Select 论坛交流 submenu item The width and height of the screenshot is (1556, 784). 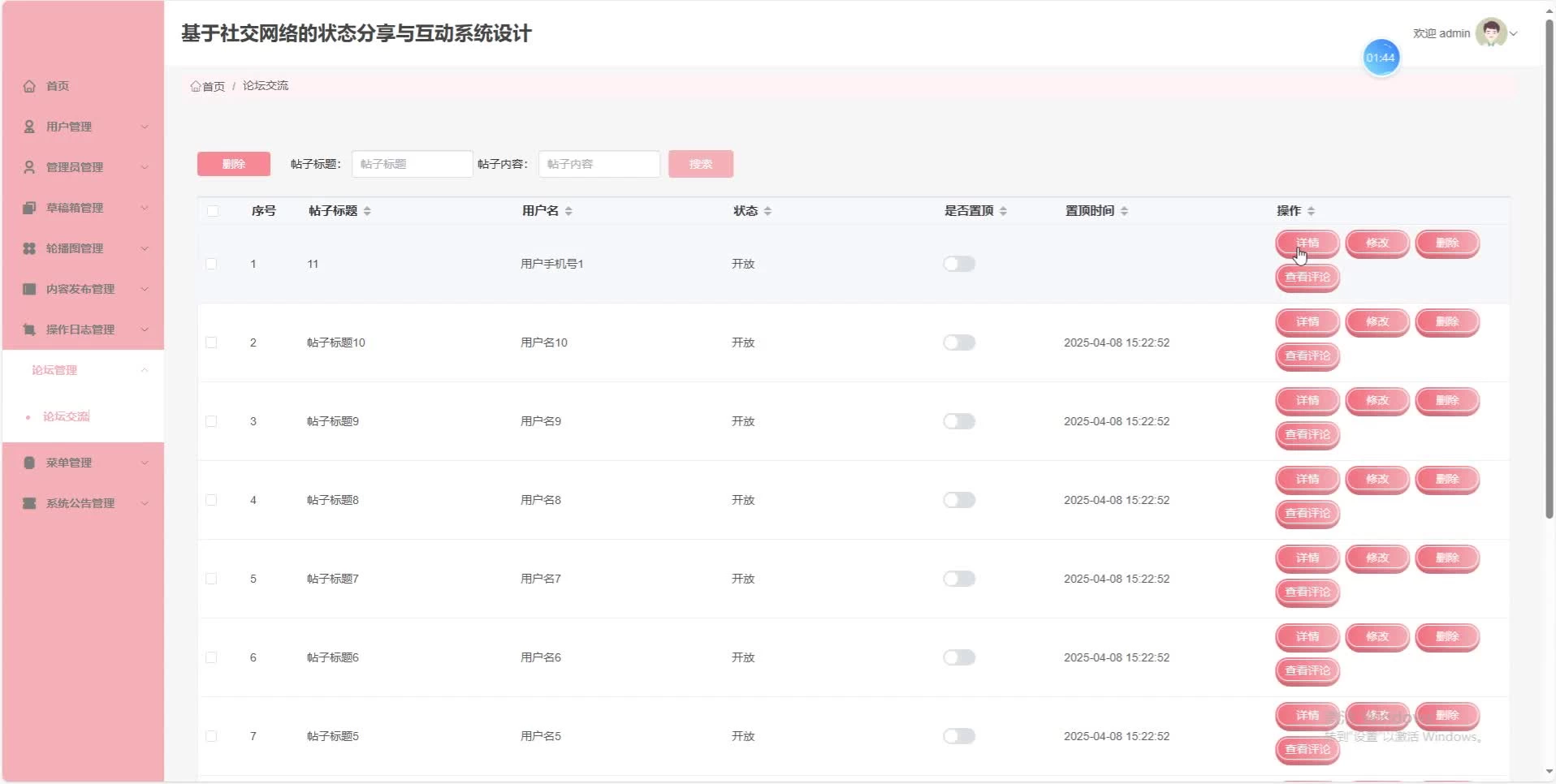tap(67, 416)
